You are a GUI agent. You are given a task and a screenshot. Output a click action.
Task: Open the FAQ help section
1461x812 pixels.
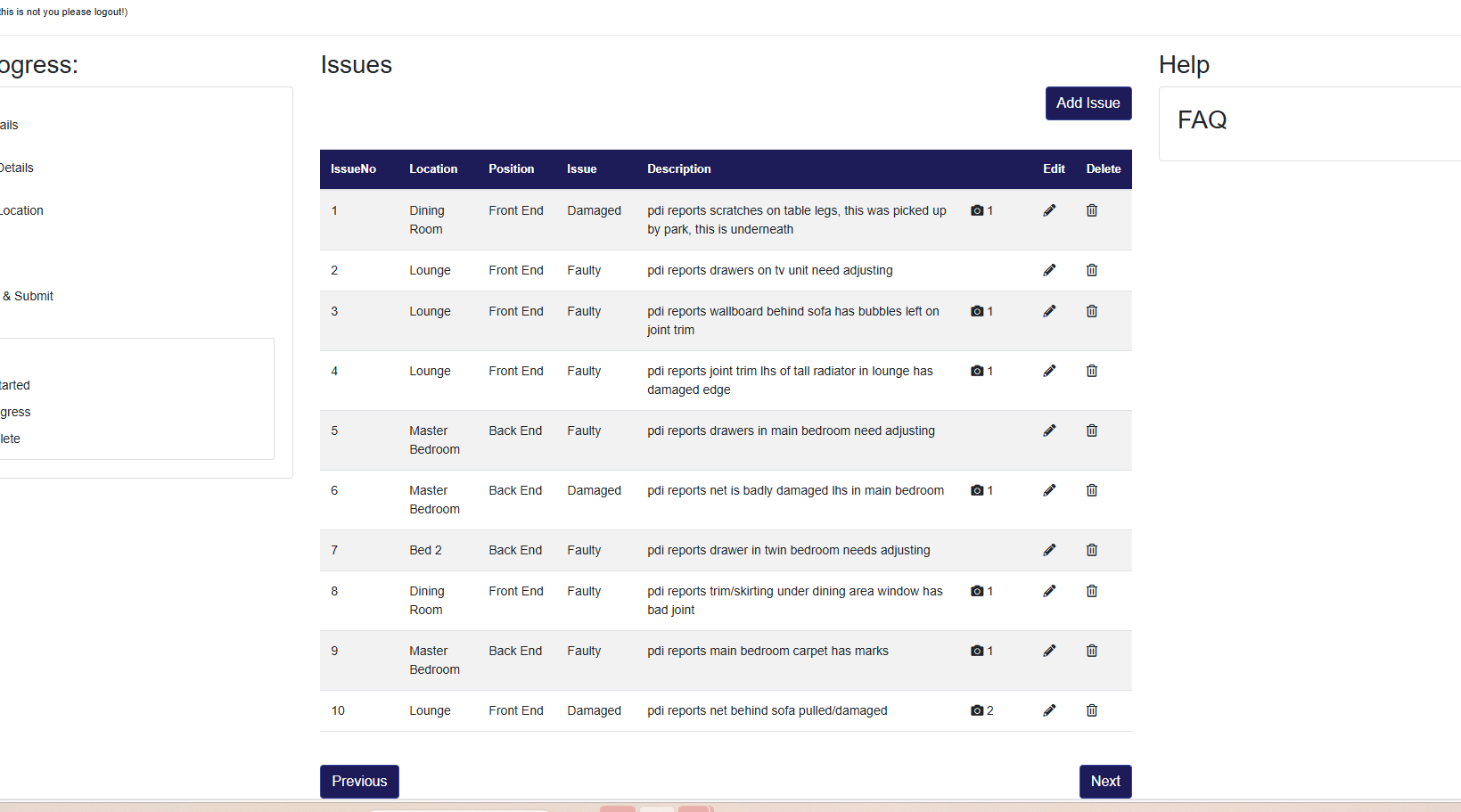coord(1202,120)
